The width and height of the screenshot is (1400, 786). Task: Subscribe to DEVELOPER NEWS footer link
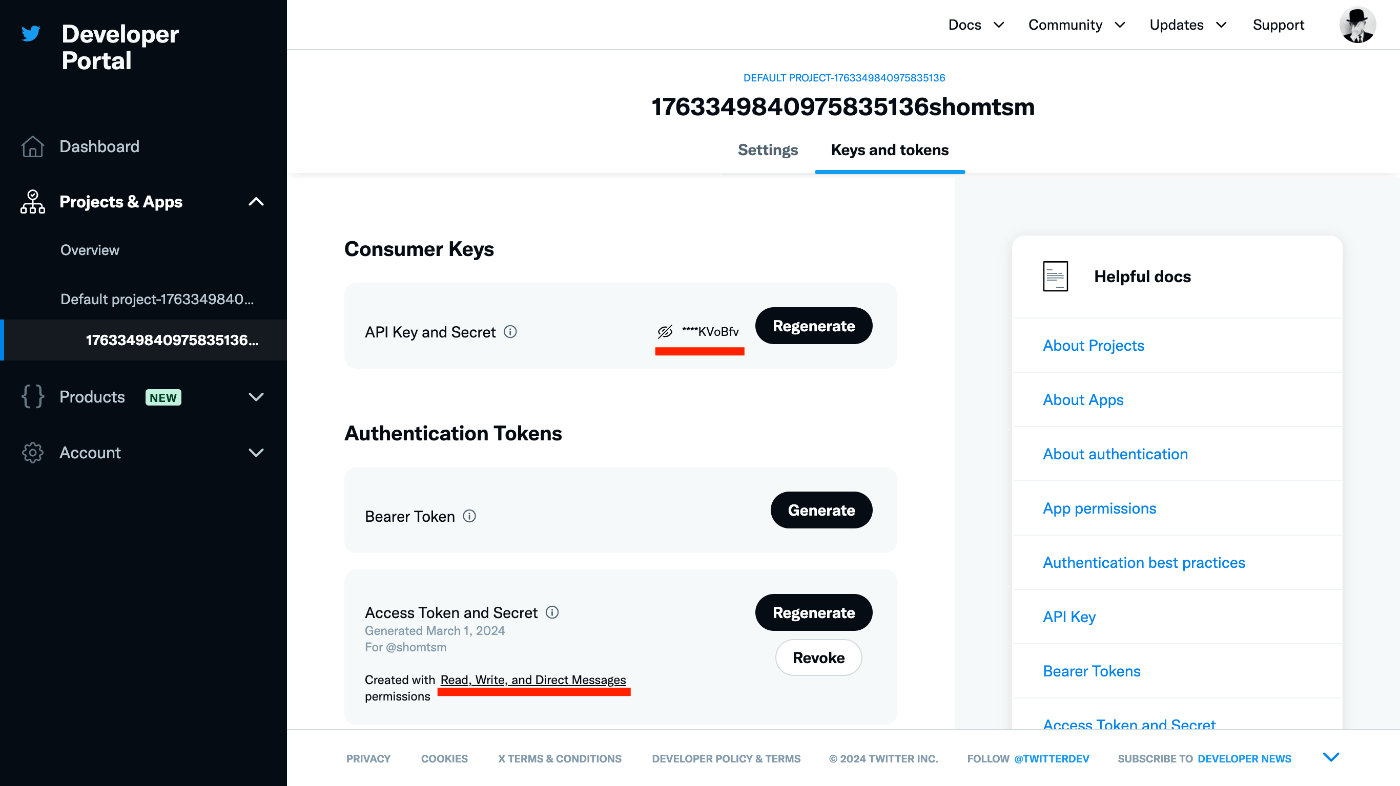1244,759
